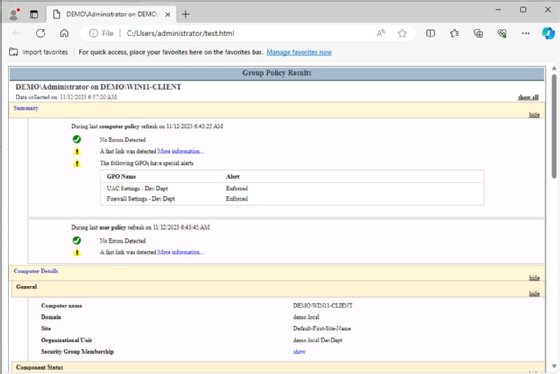
Task: Select the demo.local domain value
Action: (x=306, y=317)
